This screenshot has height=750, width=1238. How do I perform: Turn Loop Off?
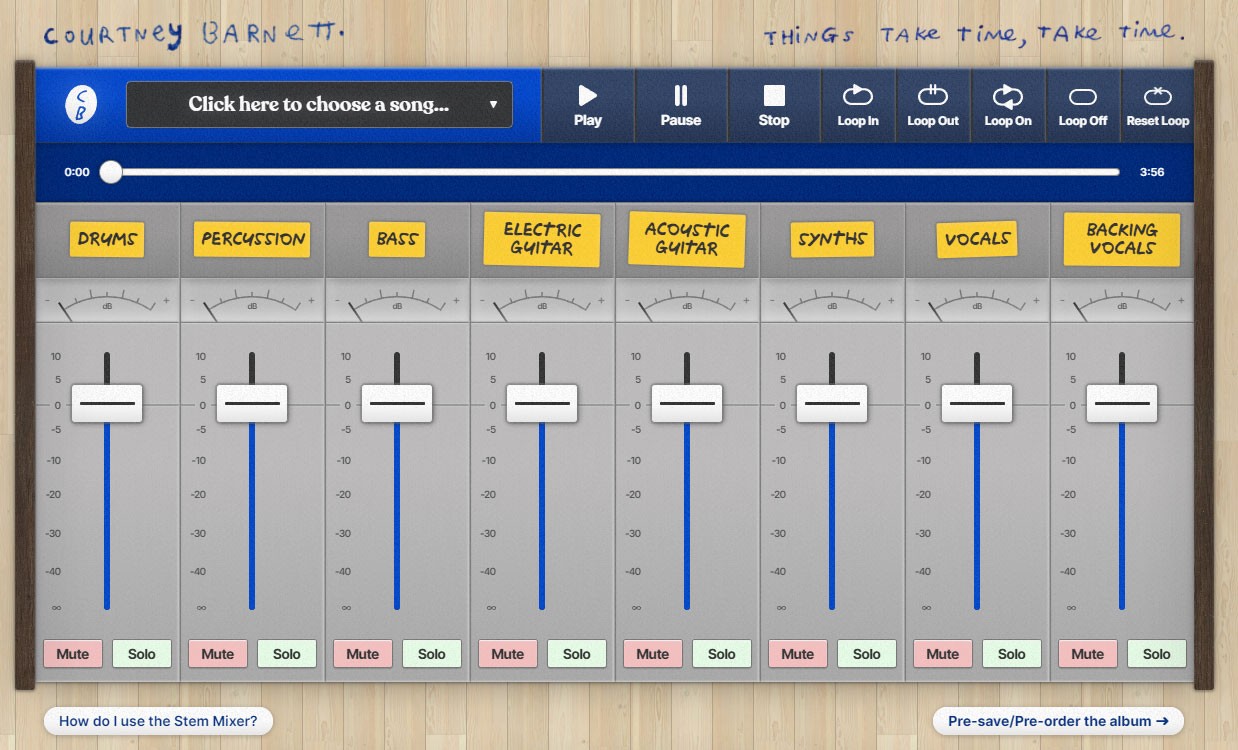pos(1083,105)
